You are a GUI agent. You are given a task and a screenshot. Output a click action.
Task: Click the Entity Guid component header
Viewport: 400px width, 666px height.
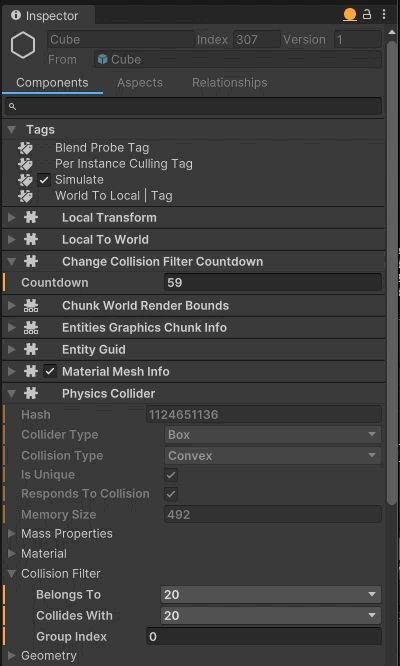click(x=194, y=350)
